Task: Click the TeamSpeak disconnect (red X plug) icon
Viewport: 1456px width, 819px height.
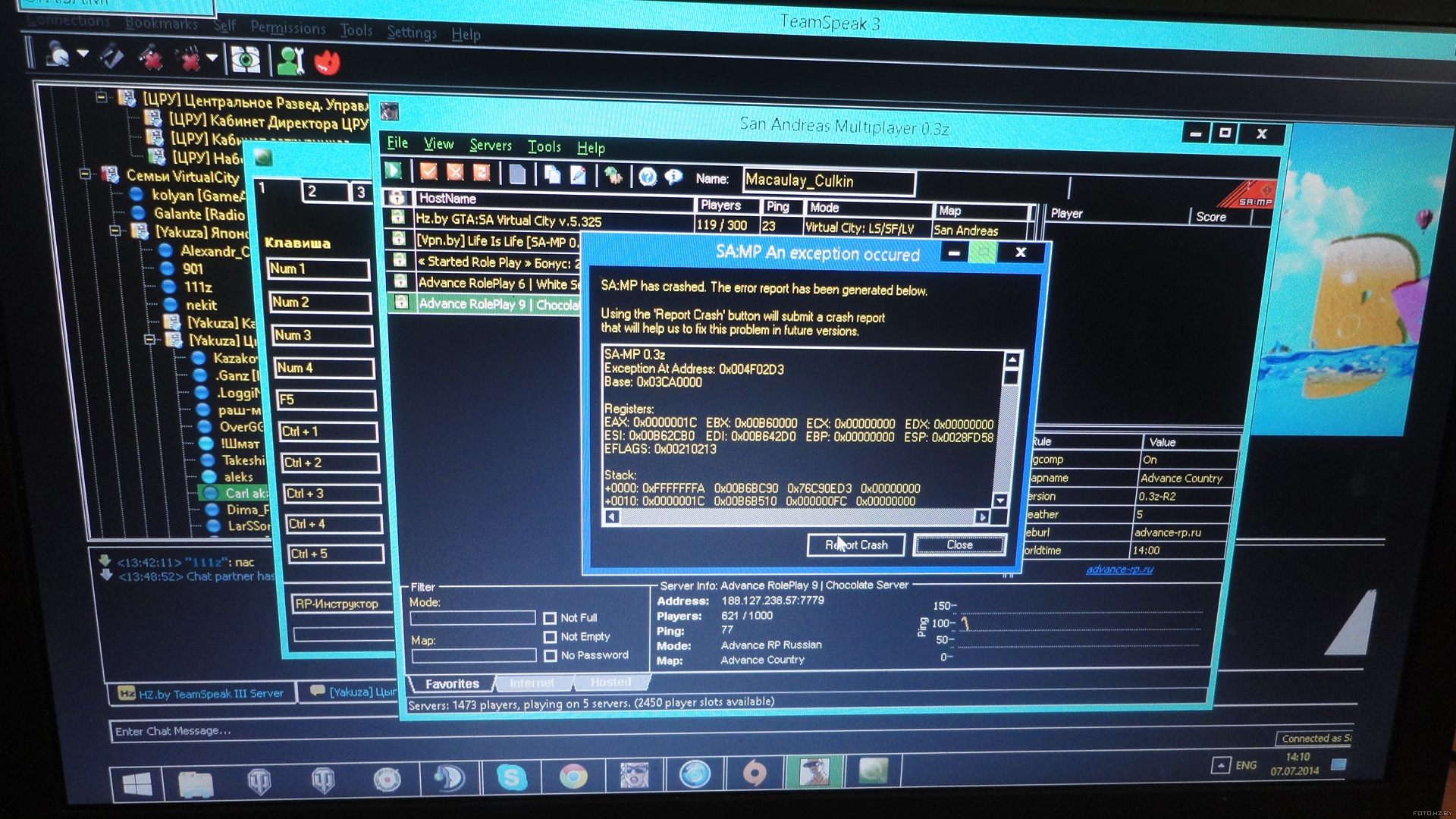Action: tap(150, 57)
